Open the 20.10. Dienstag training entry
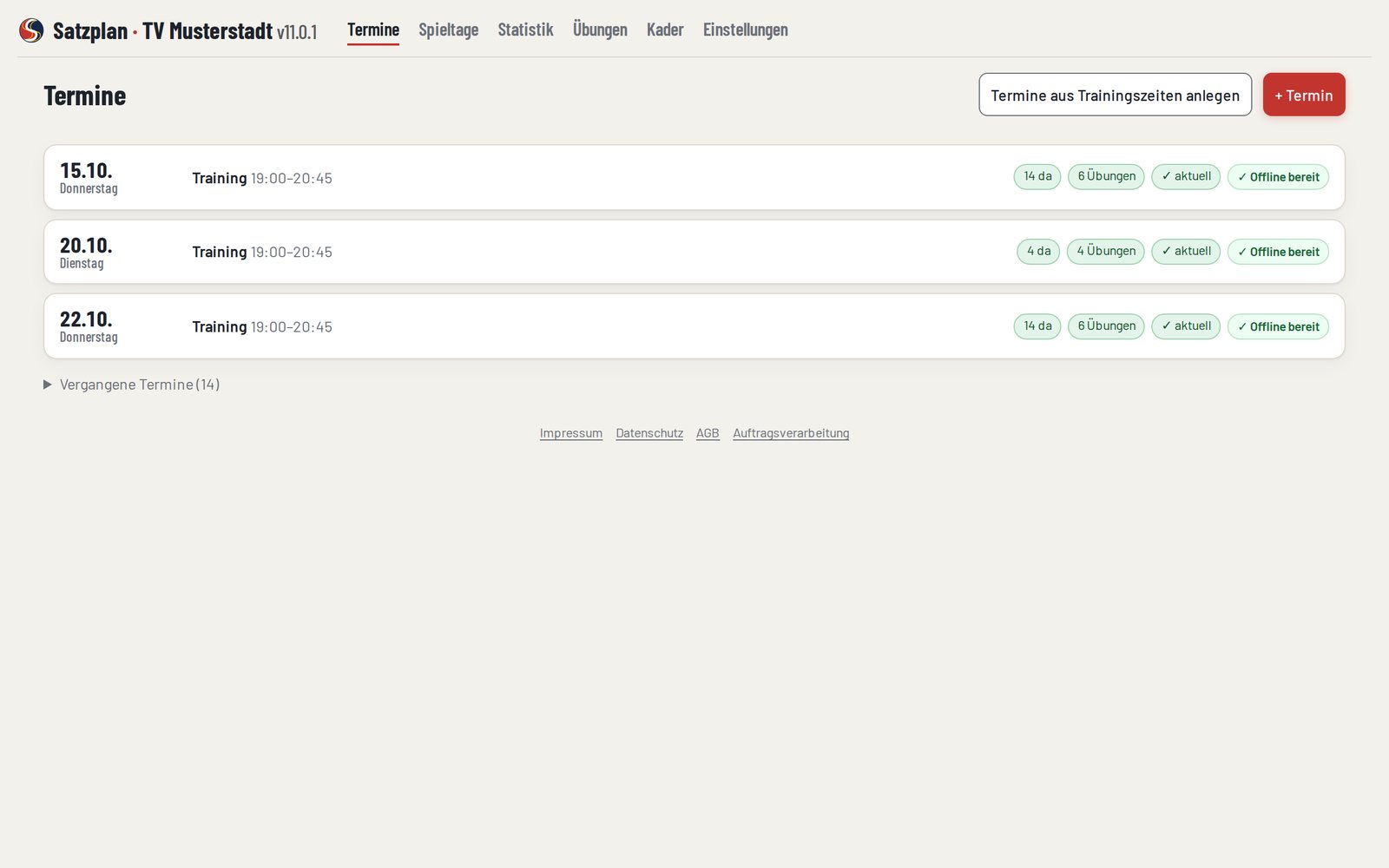The width and height of the screenshot is (1389, 868). tap(694, 252)
